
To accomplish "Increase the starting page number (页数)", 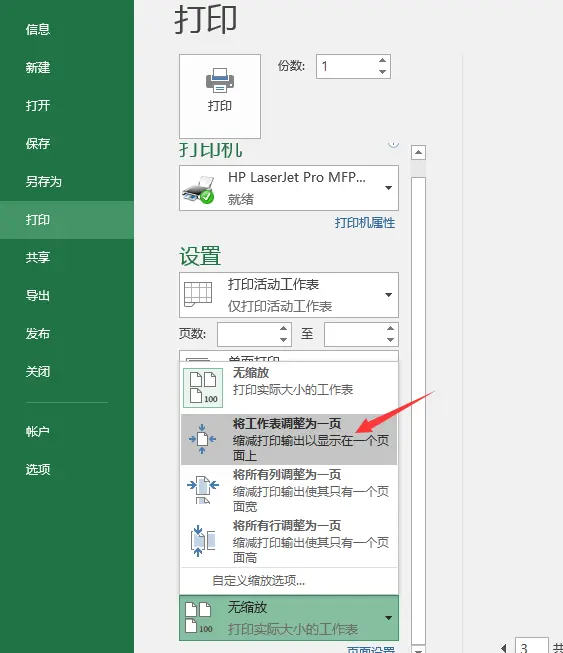I will (283, 329).
